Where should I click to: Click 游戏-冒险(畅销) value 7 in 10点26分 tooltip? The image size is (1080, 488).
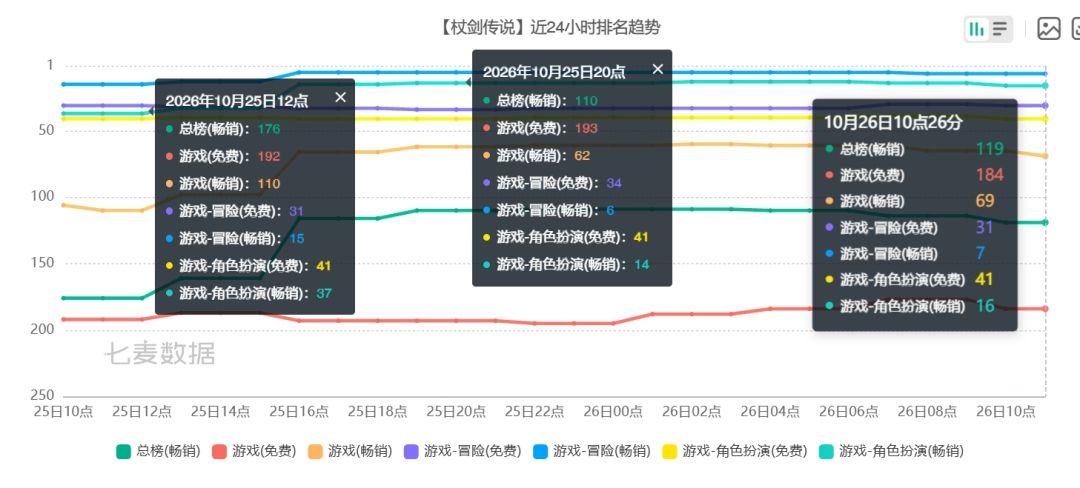tap(980, 253)
